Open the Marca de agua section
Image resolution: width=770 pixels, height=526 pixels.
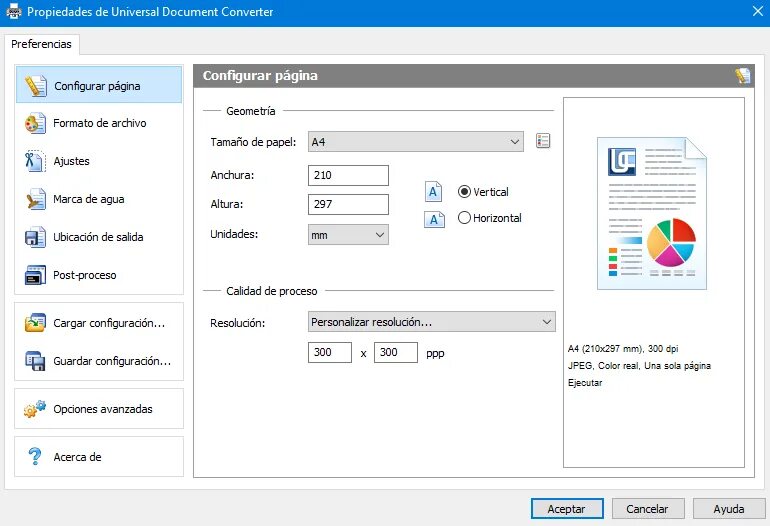[x=99, y=199]
